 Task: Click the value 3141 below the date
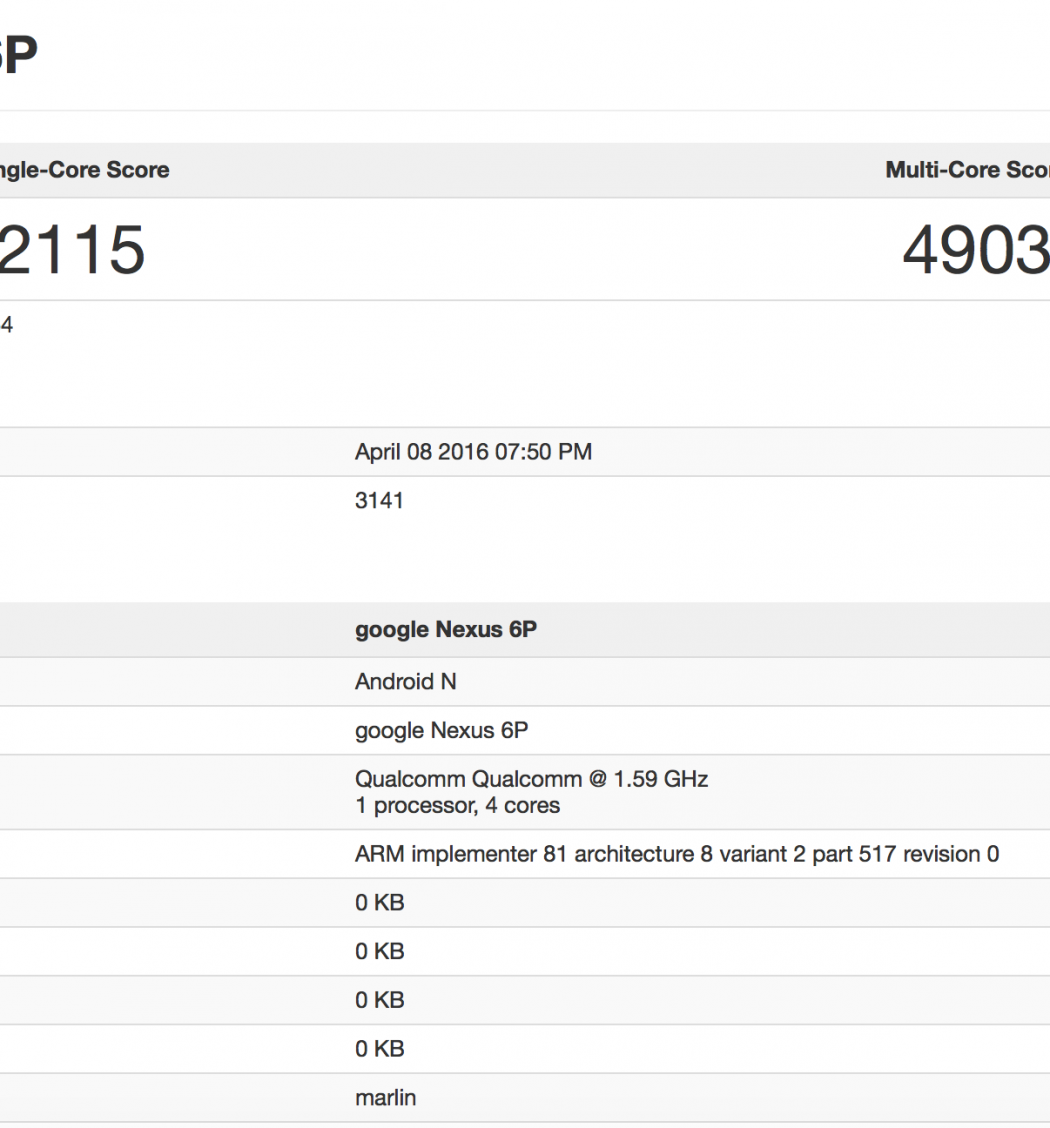click(379, 501)
